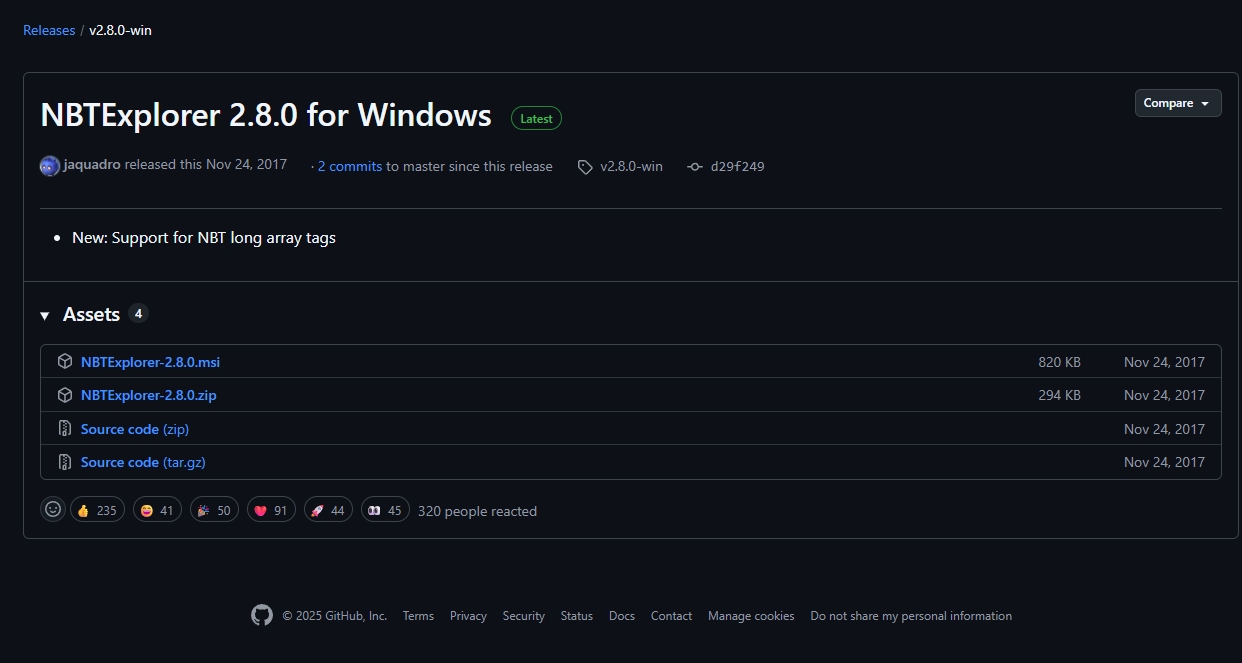
Task: Download Source code (zip)
Action: [135, 429]
